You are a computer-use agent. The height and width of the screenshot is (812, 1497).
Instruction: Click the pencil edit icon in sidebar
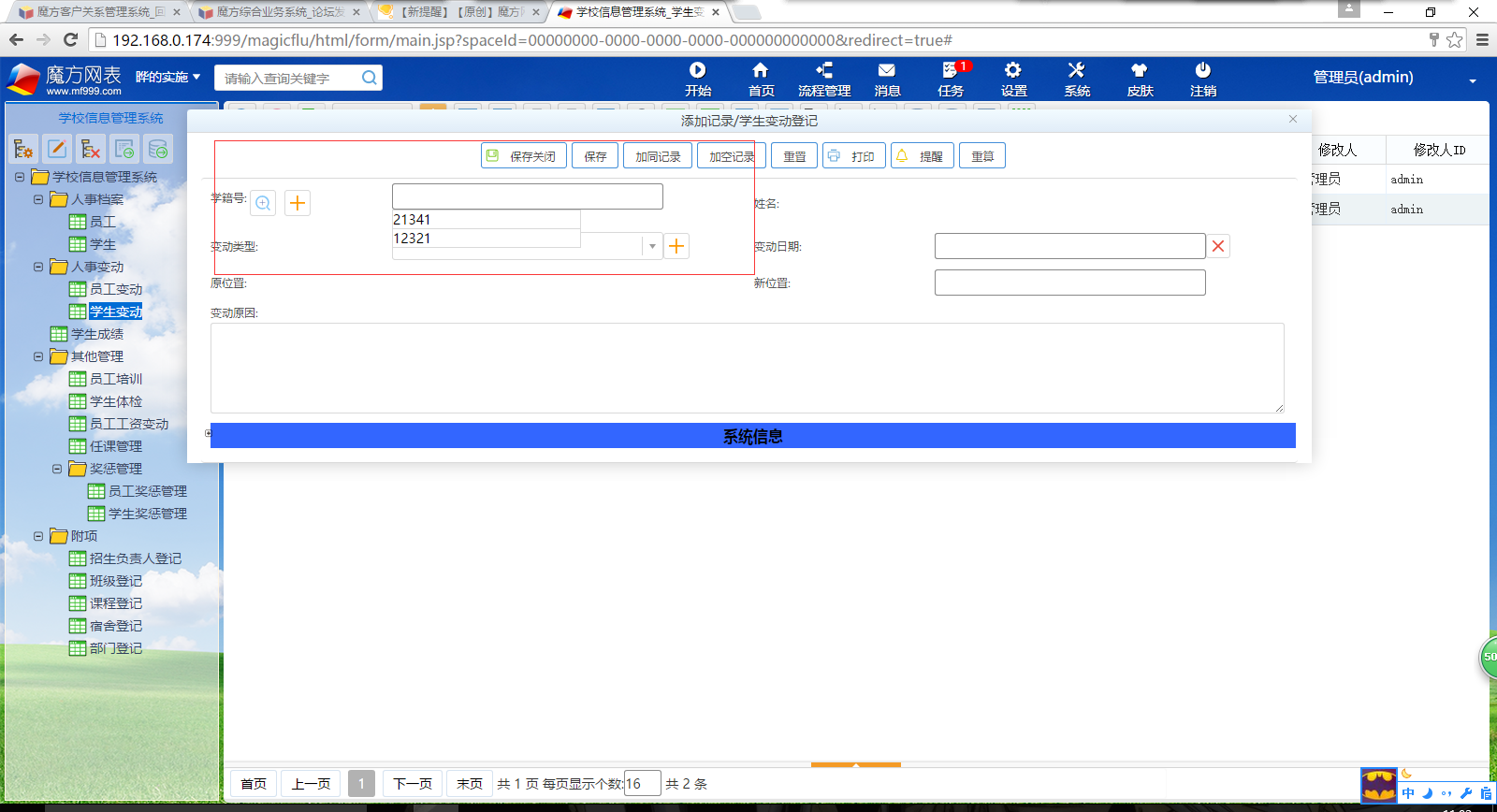pos(57,149)
